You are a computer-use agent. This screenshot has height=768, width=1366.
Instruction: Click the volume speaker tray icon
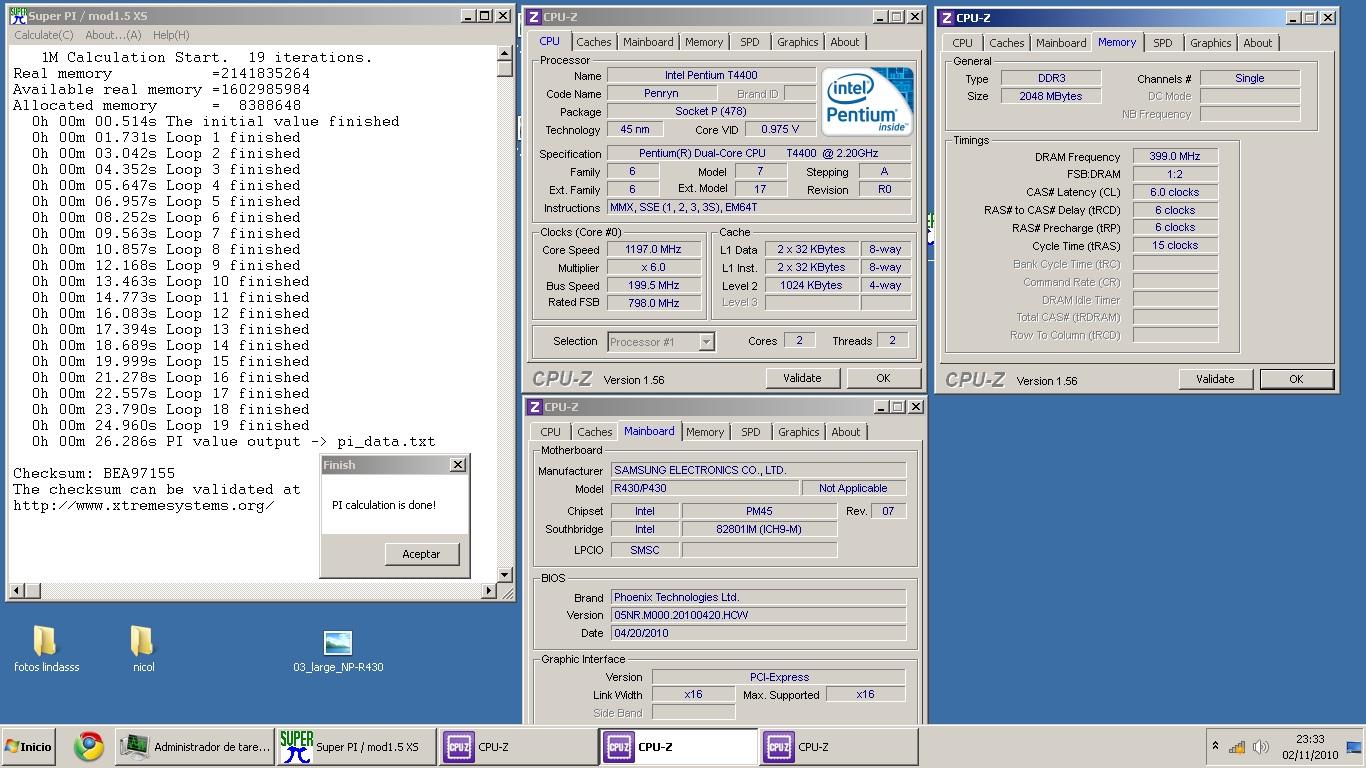(x=1261, y=747)
